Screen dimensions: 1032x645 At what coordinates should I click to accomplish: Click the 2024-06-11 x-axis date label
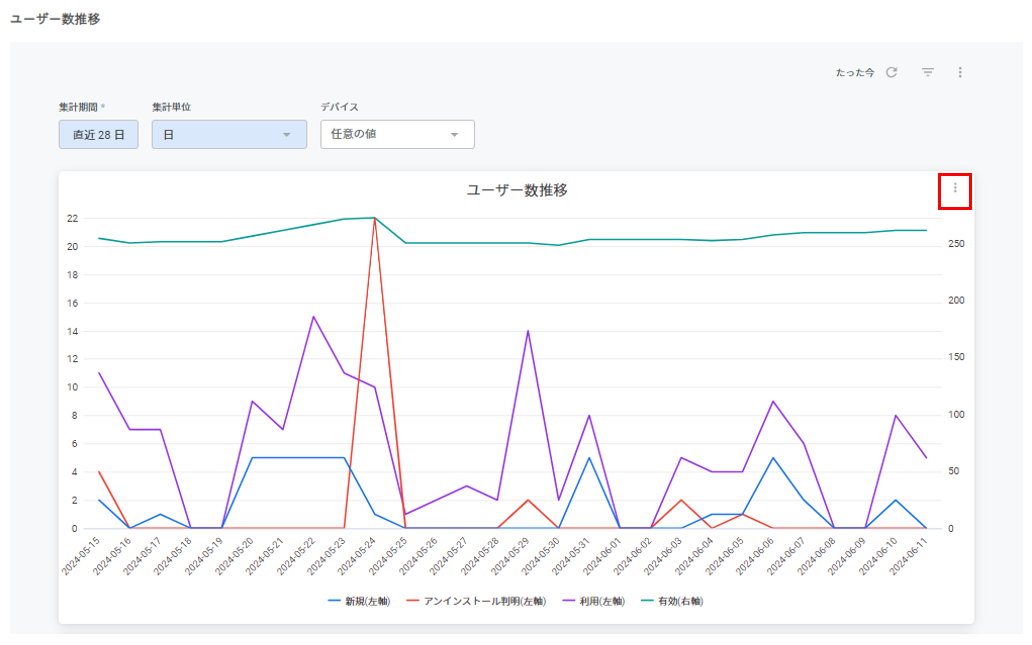pyautogui.click(x=909, y=556)
